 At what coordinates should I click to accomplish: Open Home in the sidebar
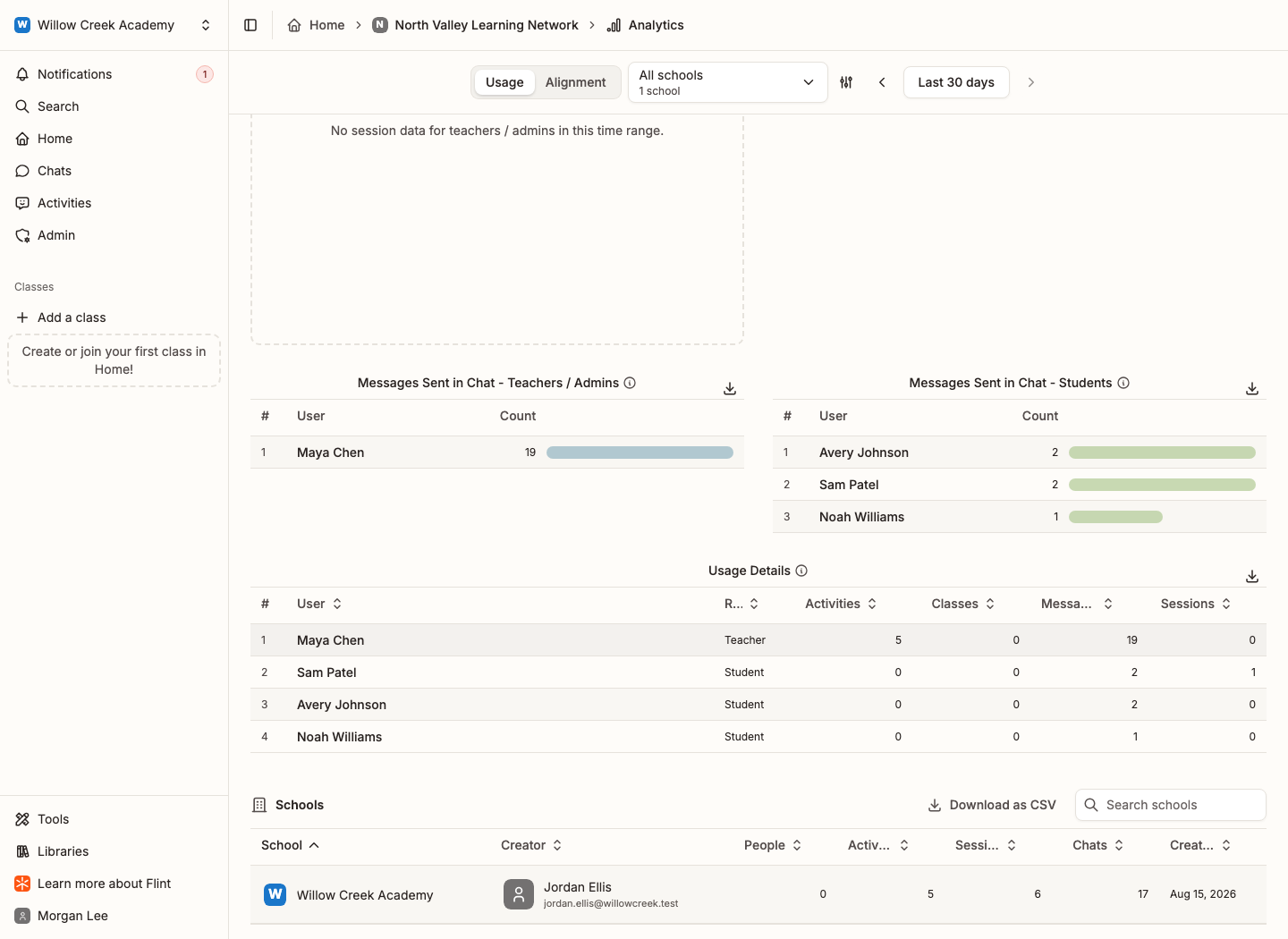click(x=114, y=139)
